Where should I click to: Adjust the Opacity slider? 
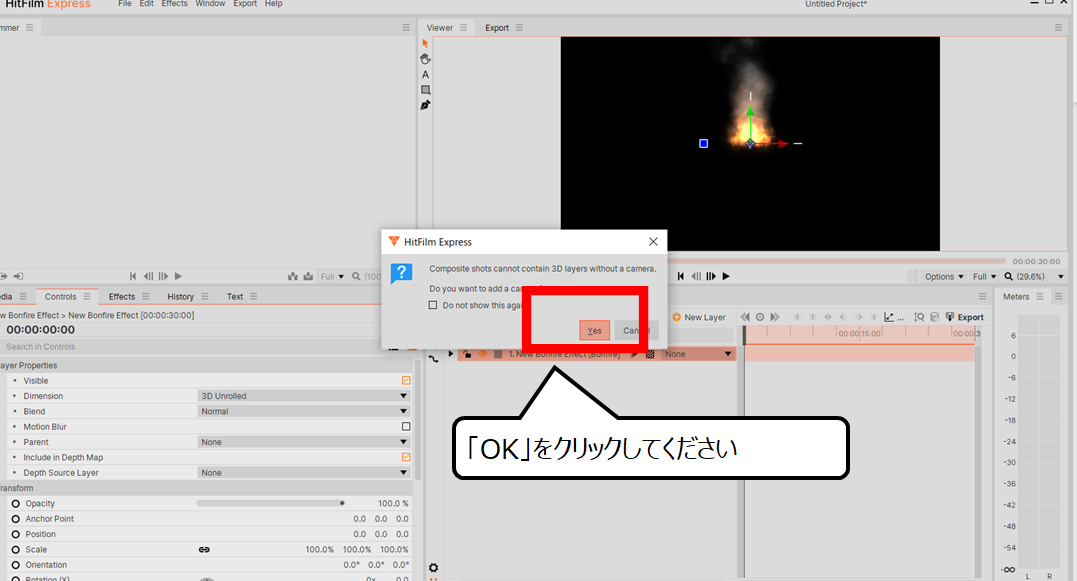click(x=271, y=503)
